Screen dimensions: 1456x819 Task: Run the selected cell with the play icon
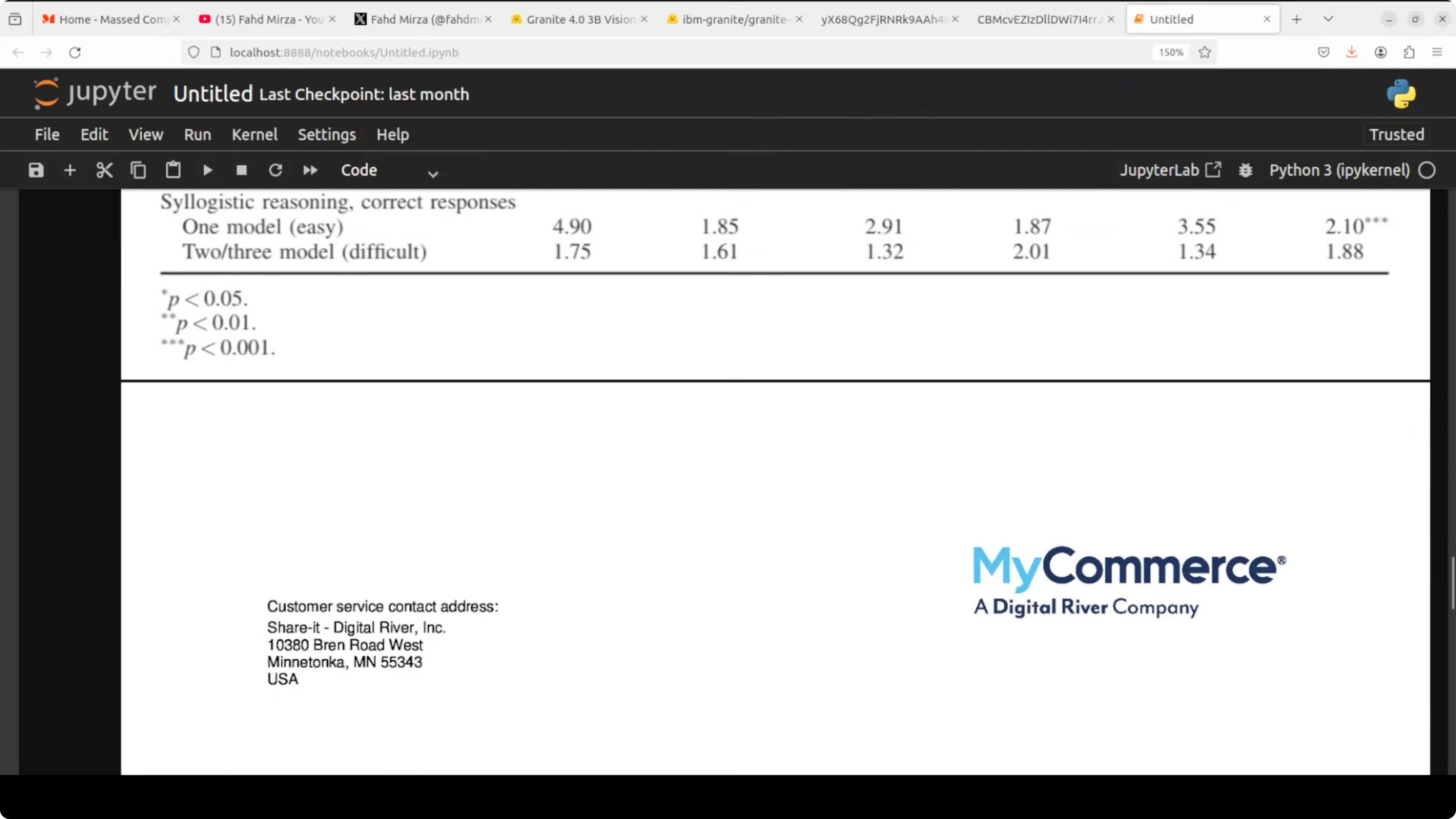(207, 170)
